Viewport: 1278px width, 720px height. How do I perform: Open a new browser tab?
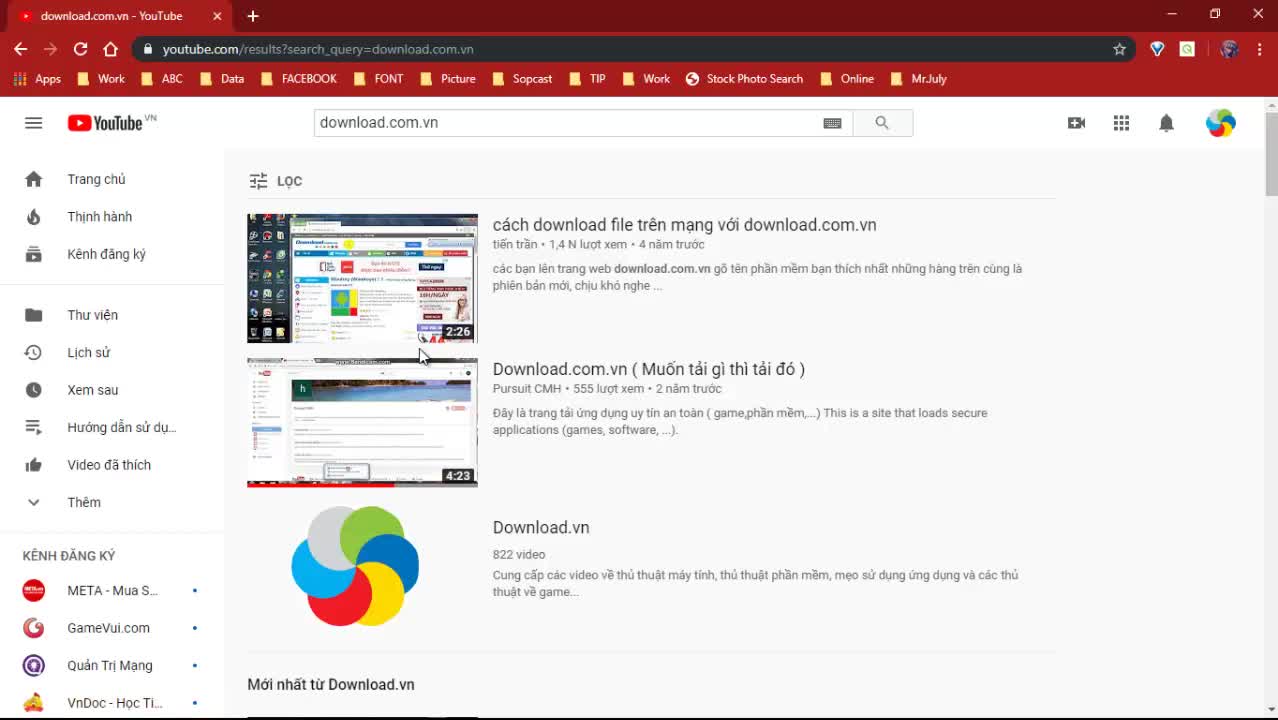pyautogui.click(x=253, y=16)
